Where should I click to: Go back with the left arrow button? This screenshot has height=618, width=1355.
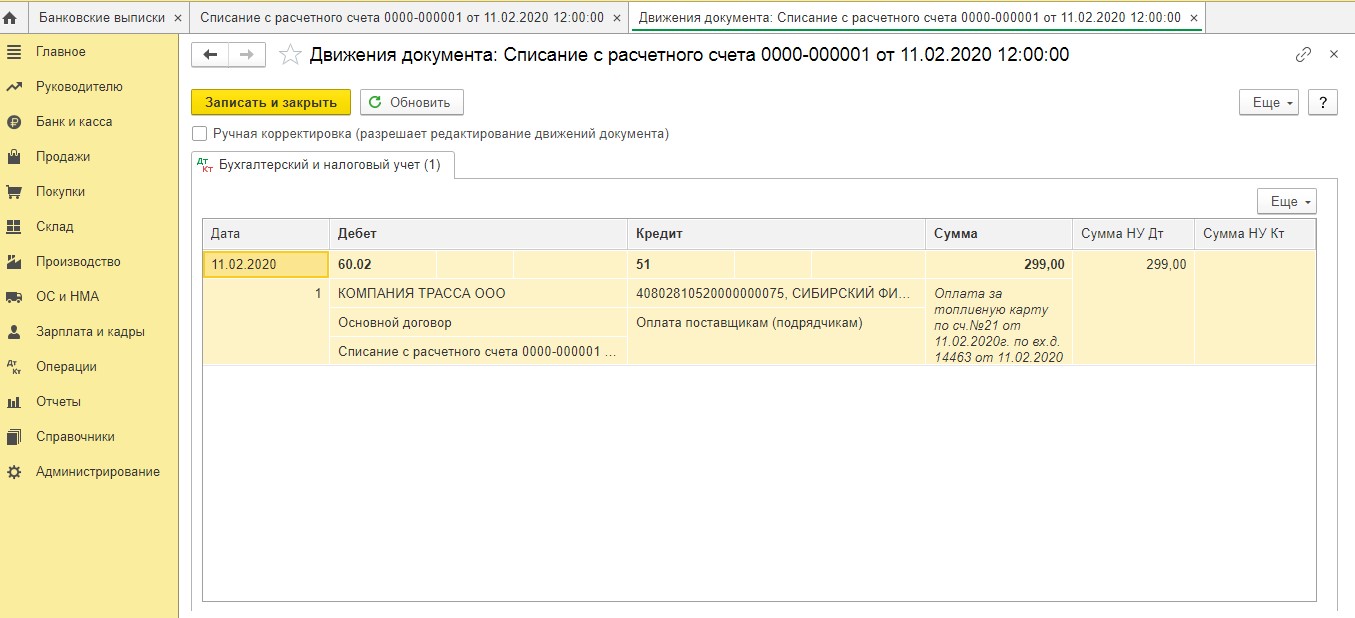tap(210, 55)
